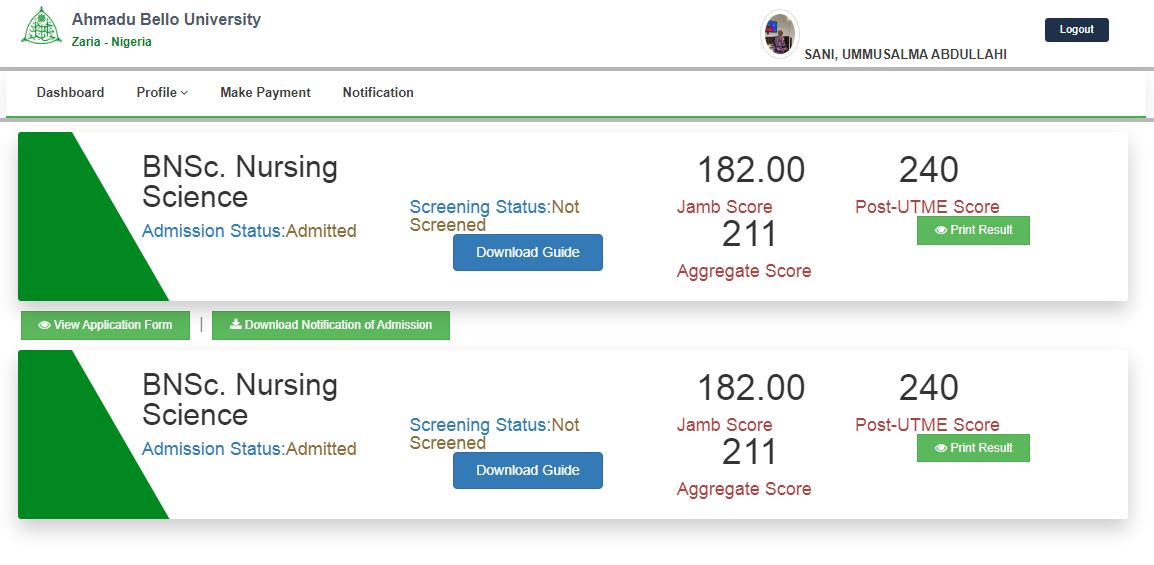Print Result in the second admission card
1154x565 pixels.
[973, 448]
